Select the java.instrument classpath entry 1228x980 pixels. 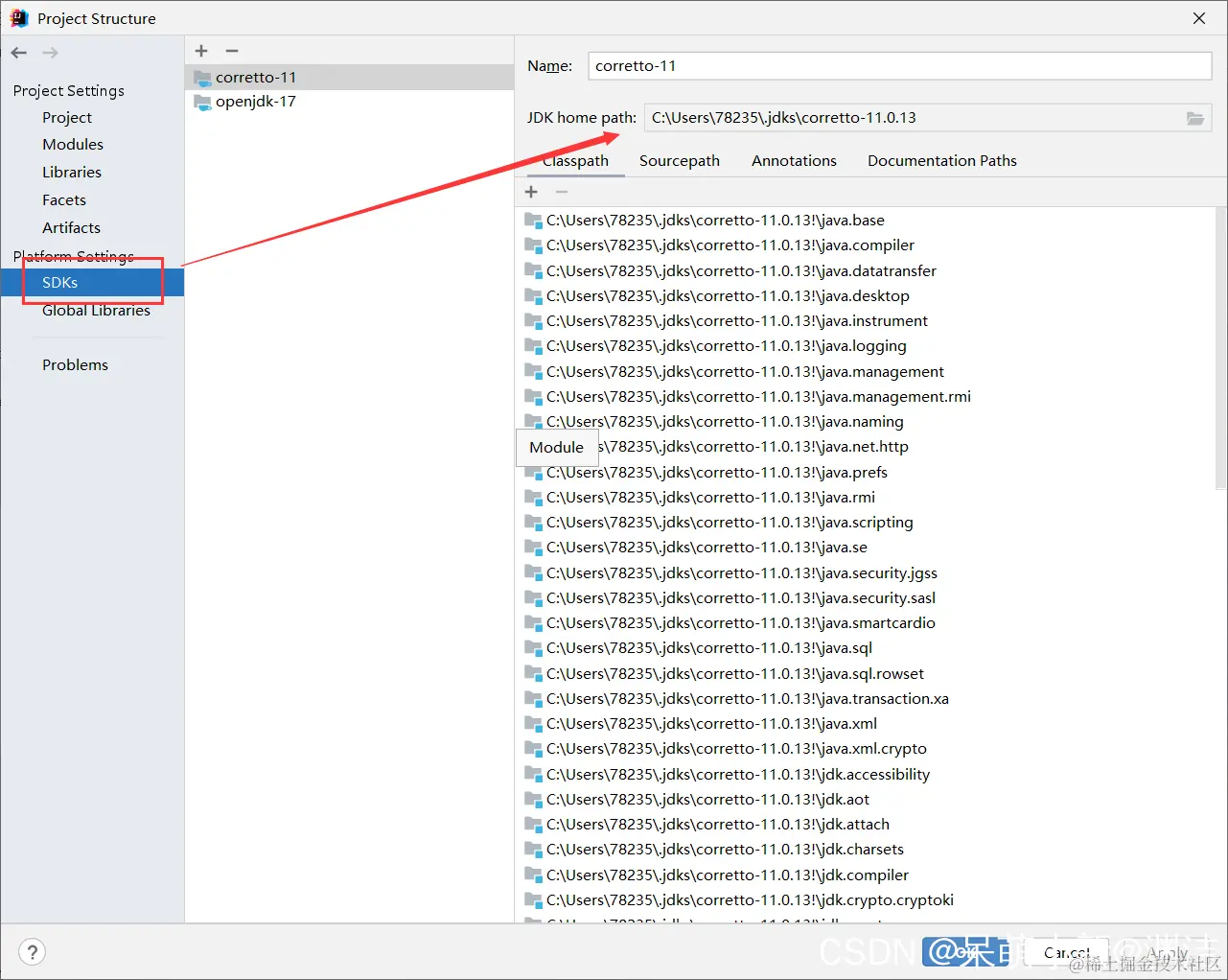click(737, 321)
